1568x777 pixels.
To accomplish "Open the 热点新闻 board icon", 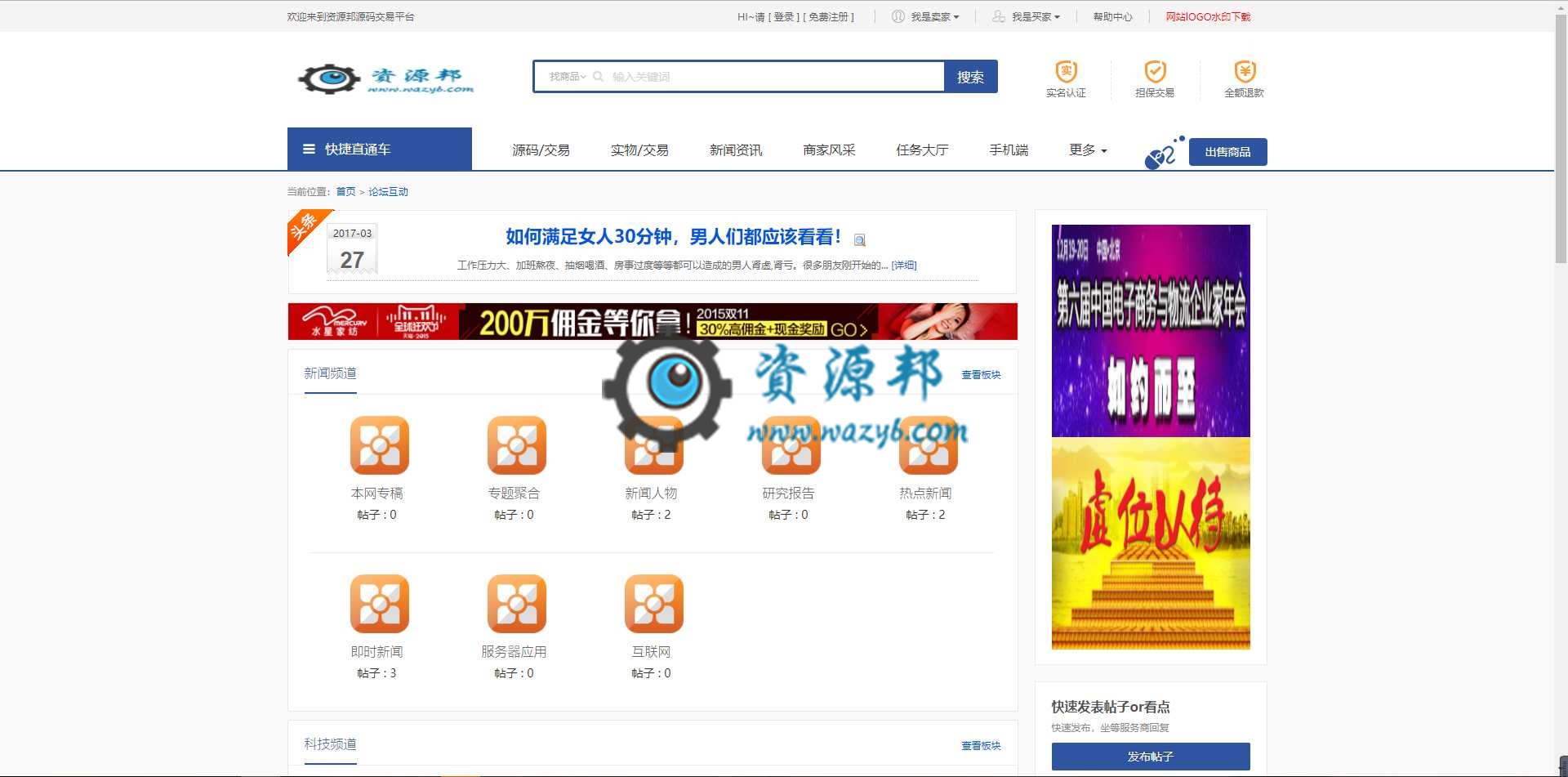I will [929, 445].
